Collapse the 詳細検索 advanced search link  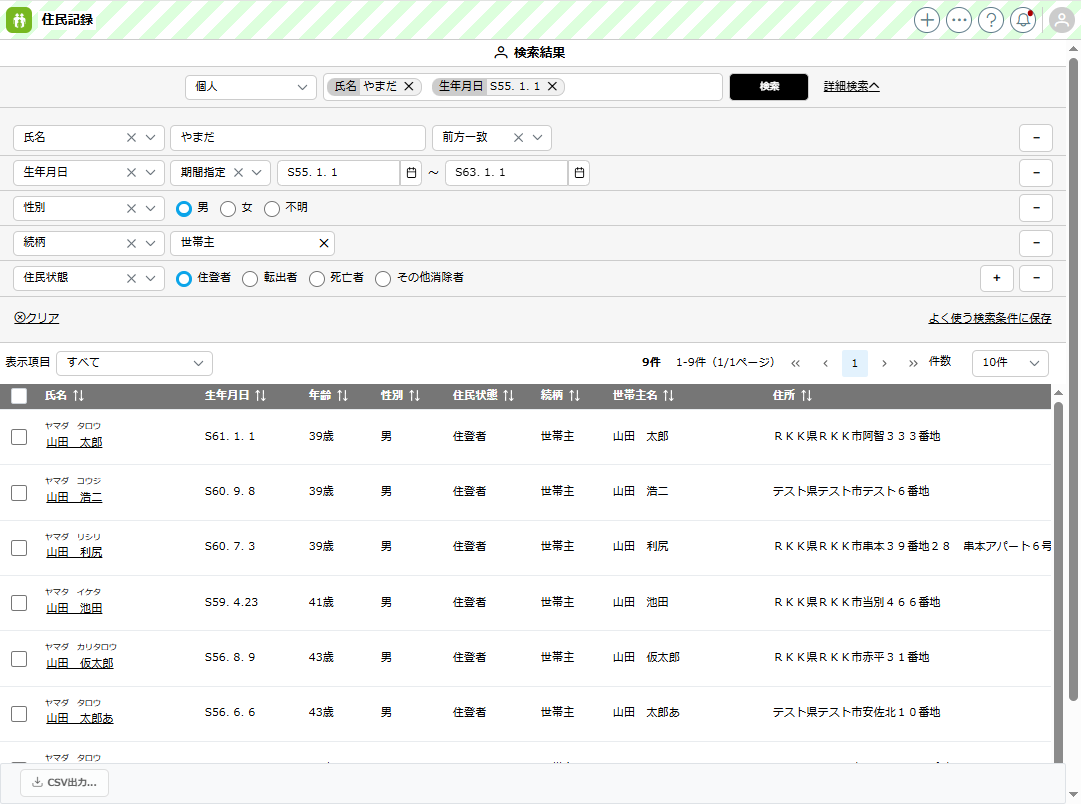pyautogui.click(x=851, y=86)
